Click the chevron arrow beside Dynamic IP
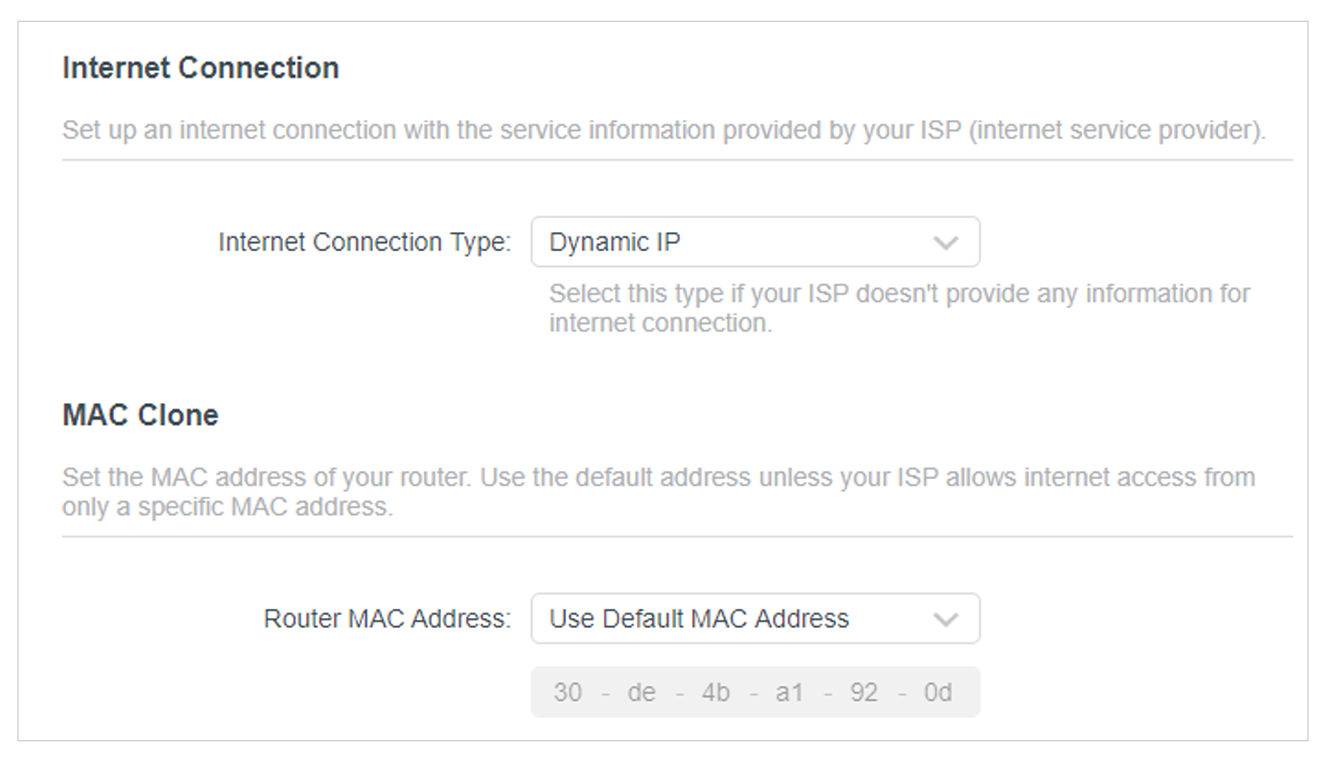Screen dimensions: 1340x762 pos(944,243)
